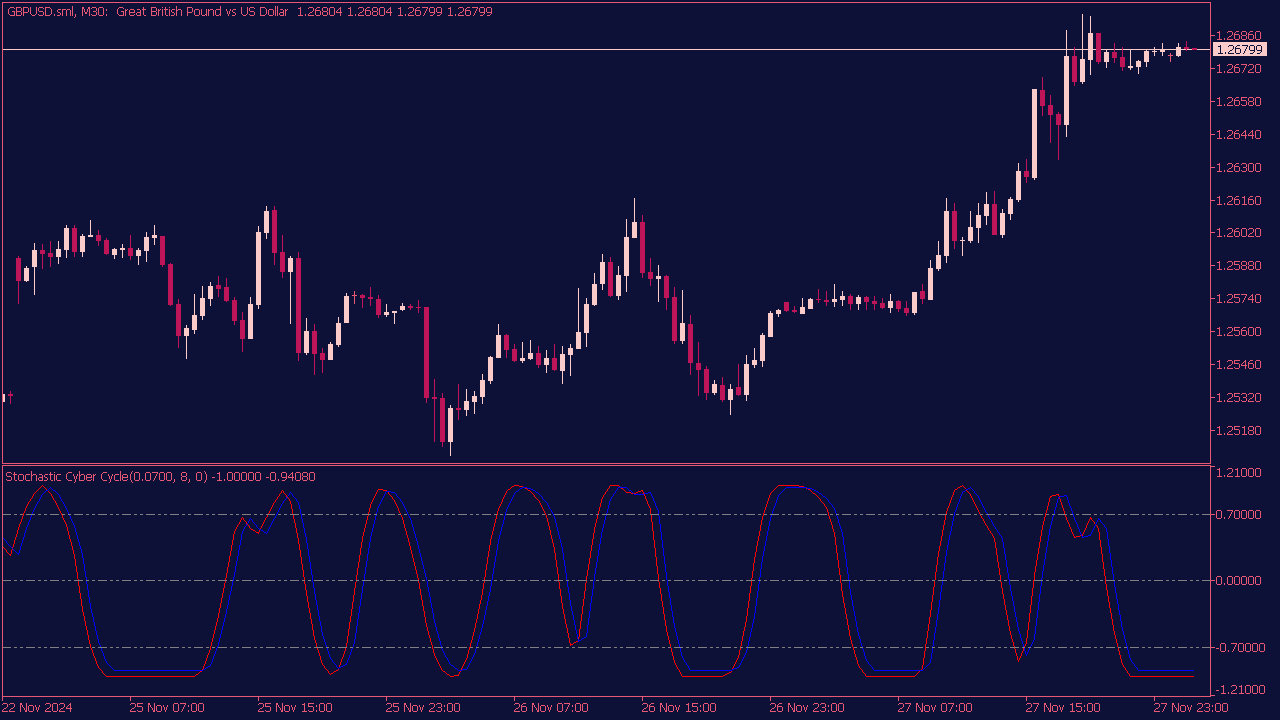Click the -0.70000 indicator level label
The image size is (1280, 720).
click(1239, 648)
